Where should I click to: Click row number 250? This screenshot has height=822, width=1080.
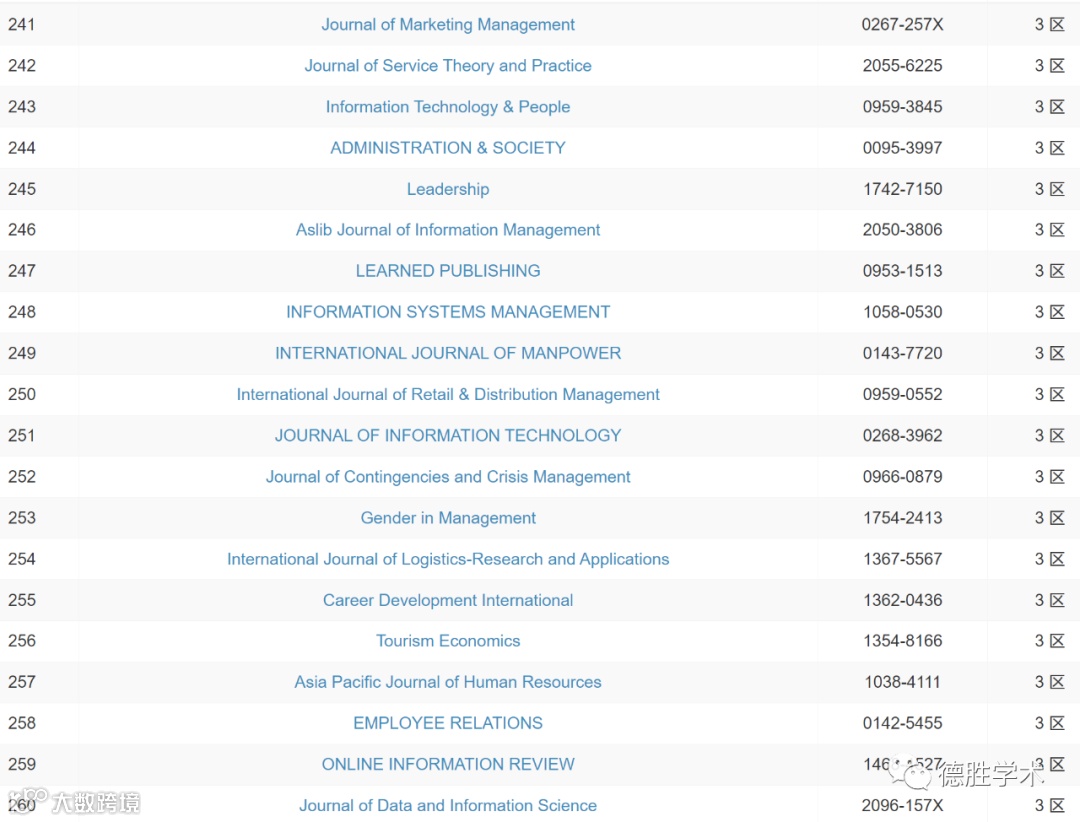point(22,395)
